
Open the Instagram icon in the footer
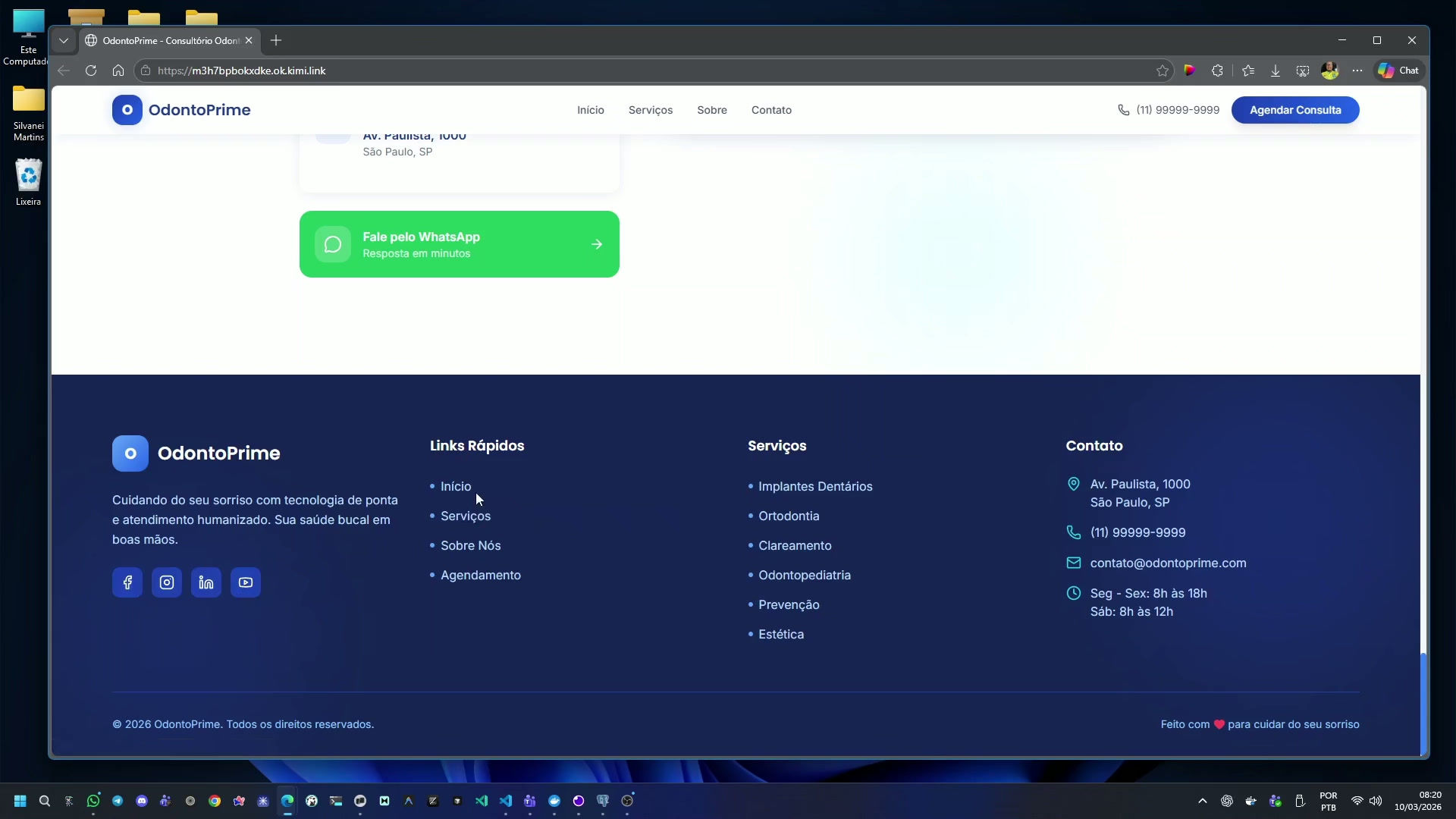click(166, 582)
